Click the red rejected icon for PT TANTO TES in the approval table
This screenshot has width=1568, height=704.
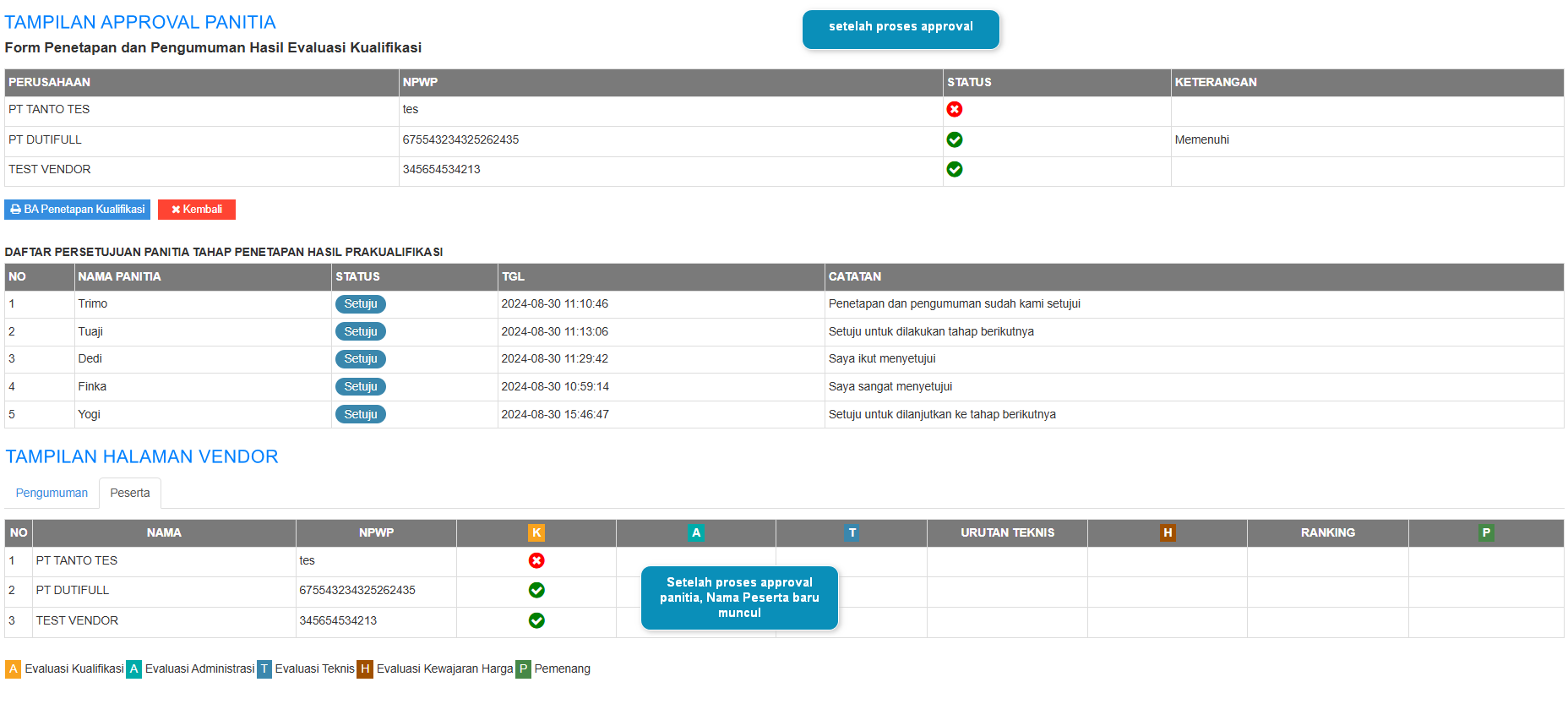[955, 109]
